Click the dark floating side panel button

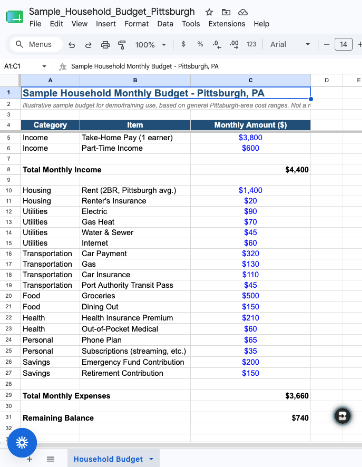342,416
